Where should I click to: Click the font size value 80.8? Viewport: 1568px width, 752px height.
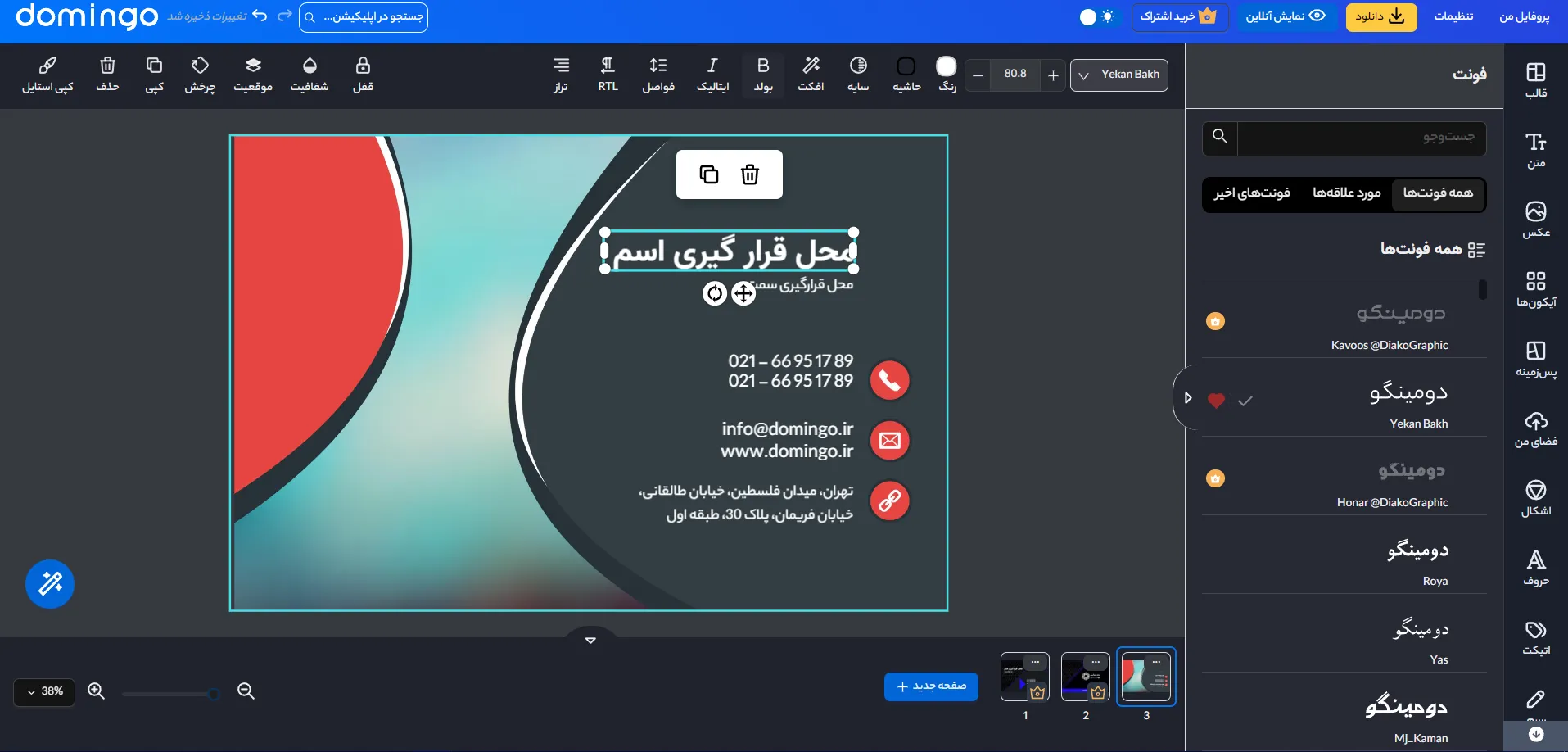coord(1015,75)
